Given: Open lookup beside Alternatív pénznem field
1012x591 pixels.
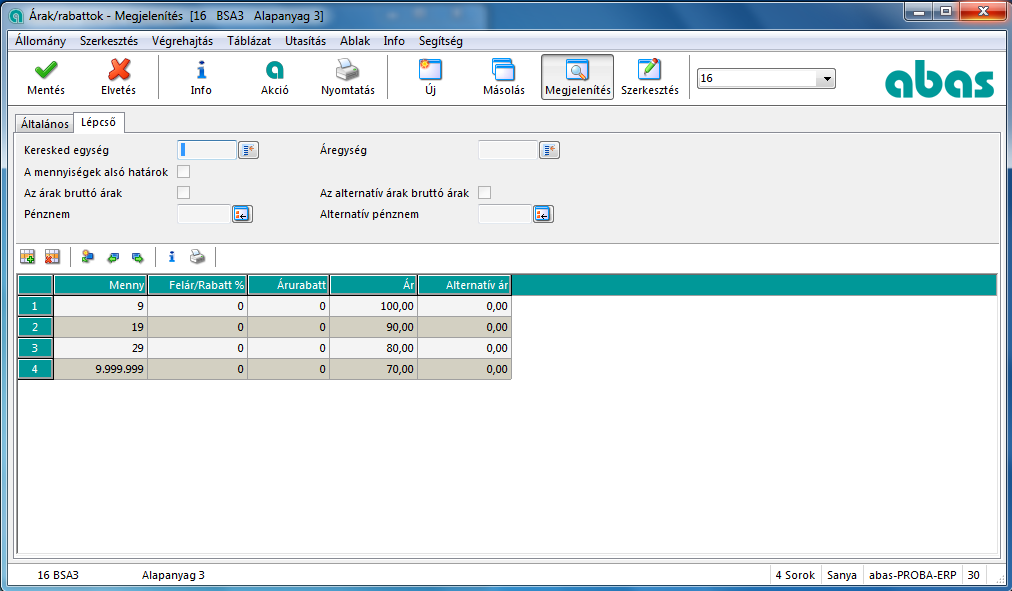Looking at the screenshot, I should pos(543,214).
